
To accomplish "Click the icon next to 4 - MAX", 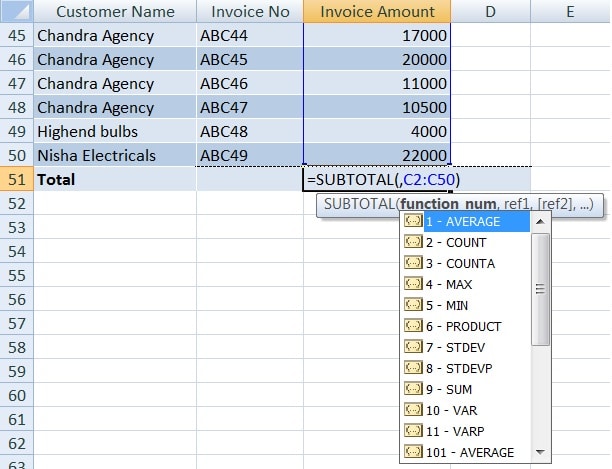I will point(413,284).
